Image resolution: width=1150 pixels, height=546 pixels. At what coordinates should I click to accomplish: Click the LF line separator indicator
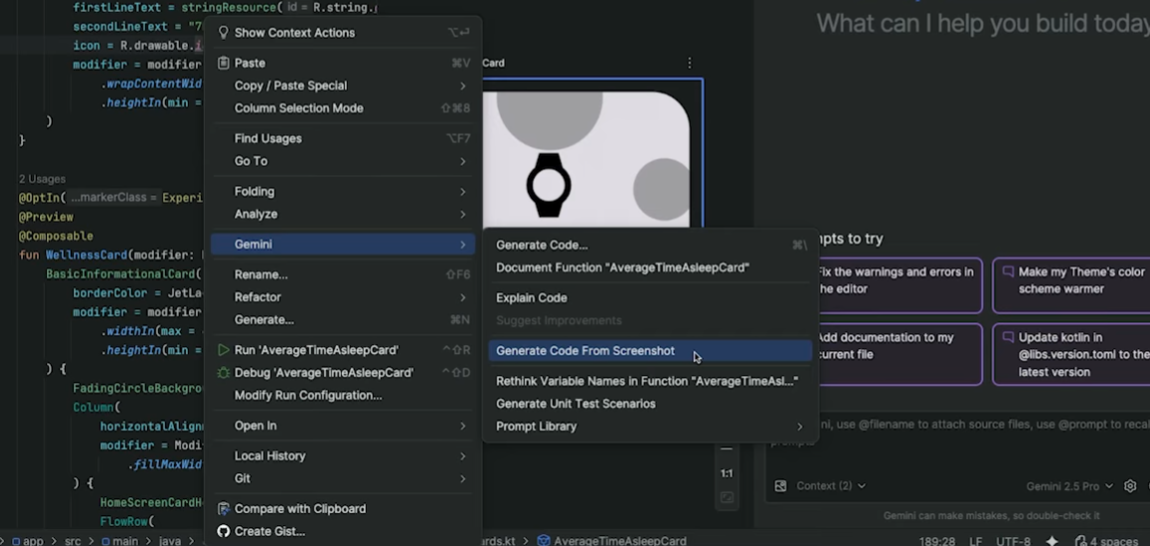976,541
